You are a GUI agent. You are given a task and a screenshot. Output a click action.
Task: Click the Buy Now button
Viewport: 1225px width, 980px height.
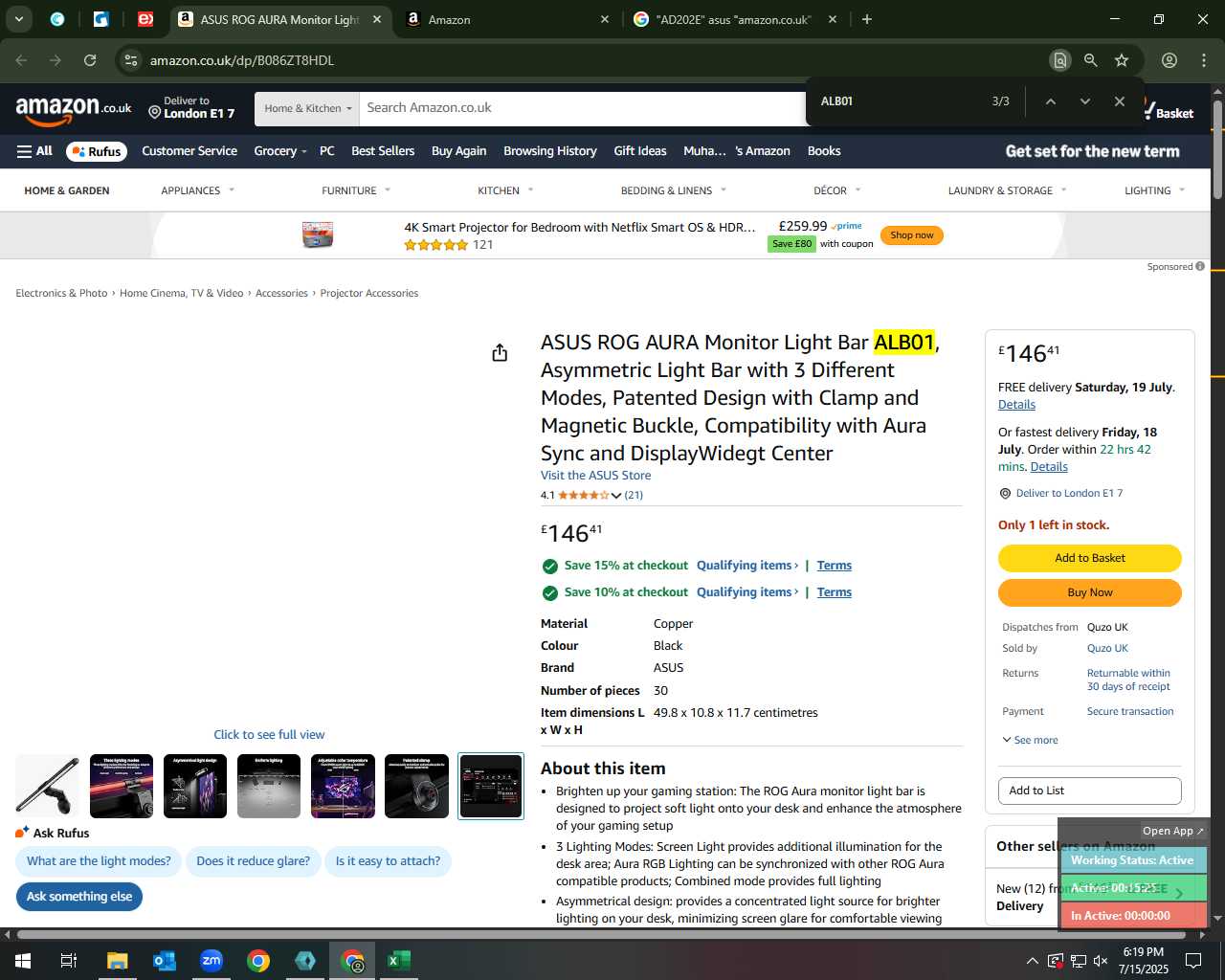(1090, 592)
